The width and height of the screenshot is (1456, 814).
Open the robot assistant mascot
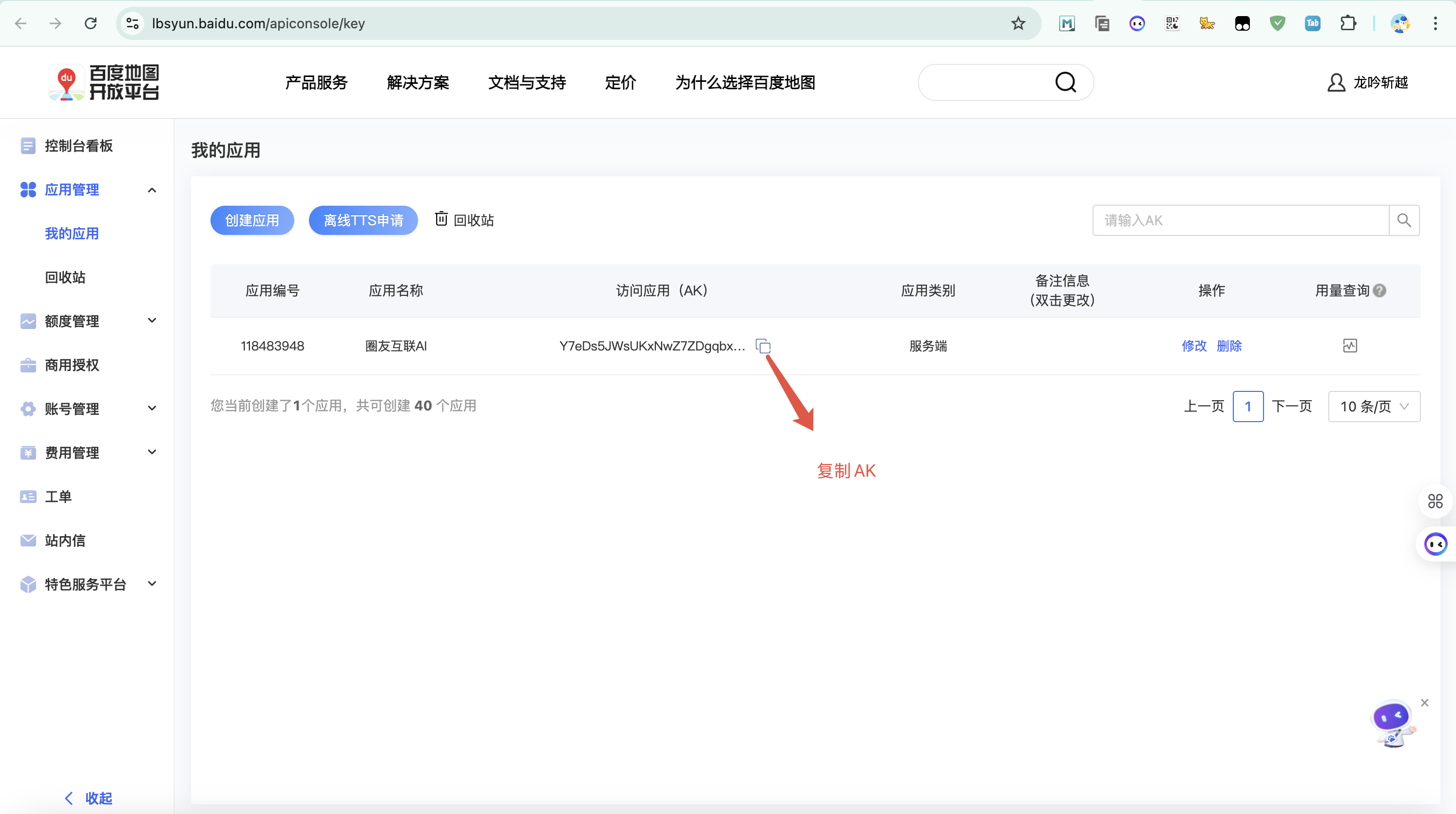(1393, 724)
